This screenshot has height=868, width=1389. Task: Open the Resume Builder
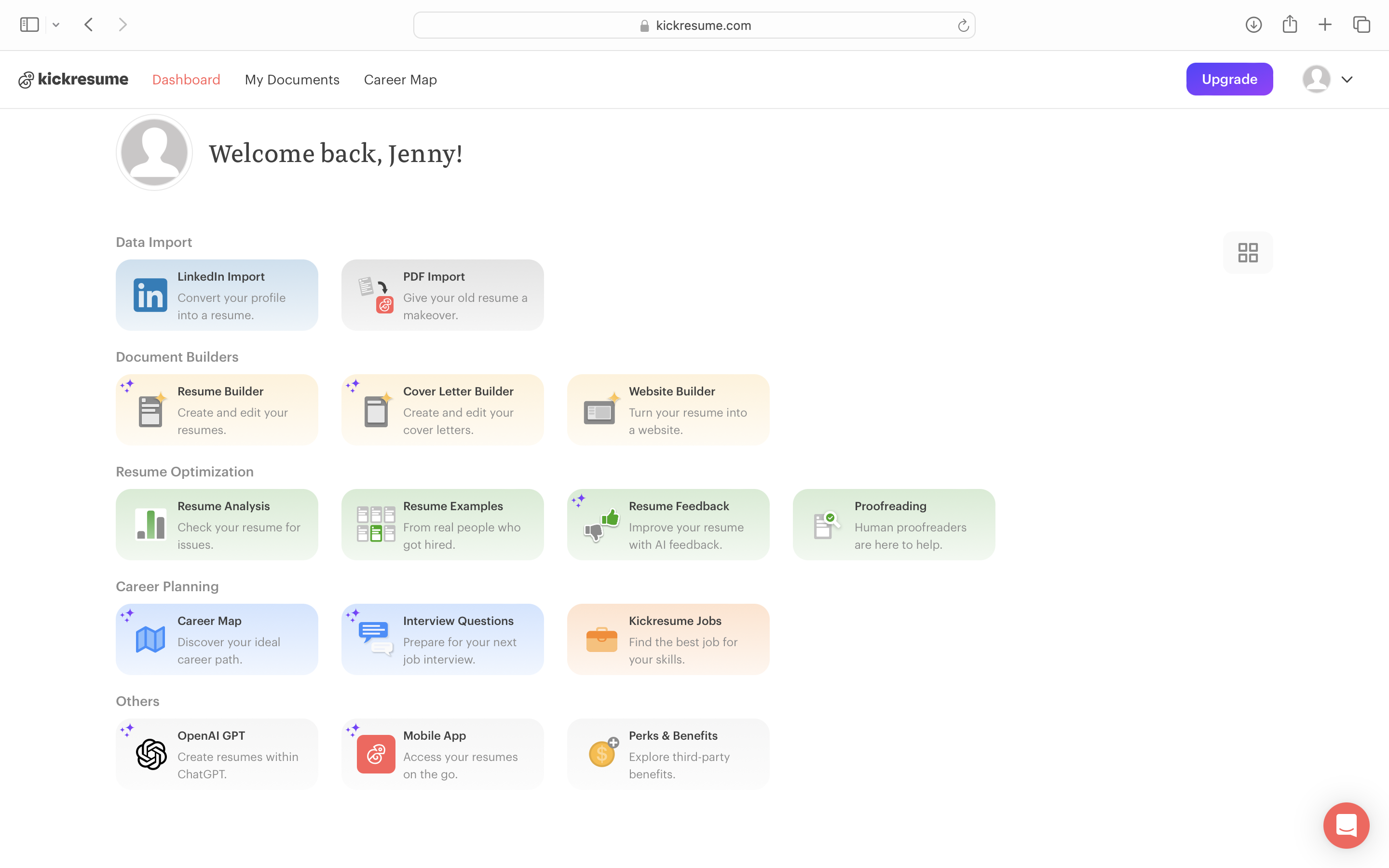click(217, 409)
